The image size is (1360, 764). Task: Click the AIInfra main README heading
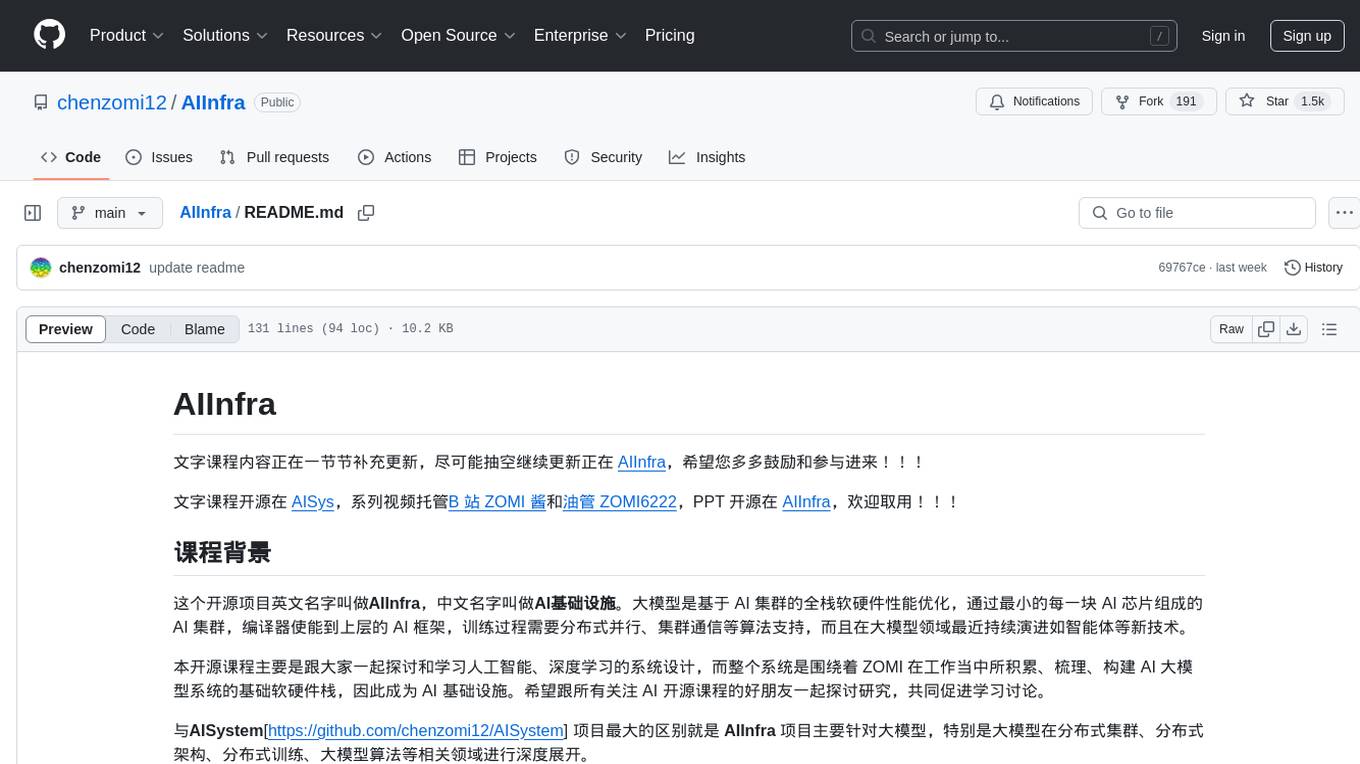pos(225,404)
